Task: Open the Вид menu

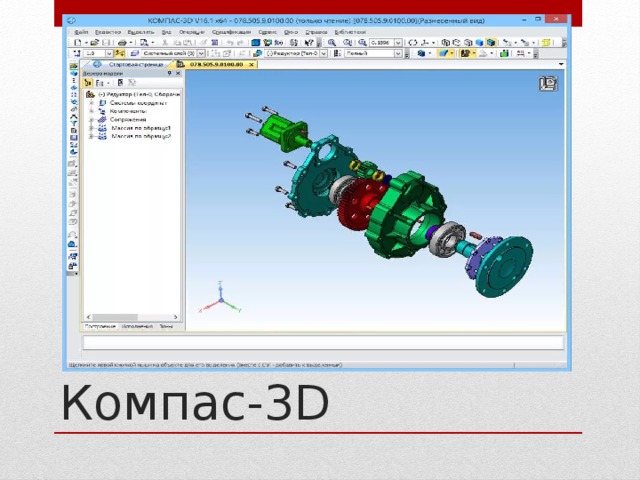Action: 166,32
